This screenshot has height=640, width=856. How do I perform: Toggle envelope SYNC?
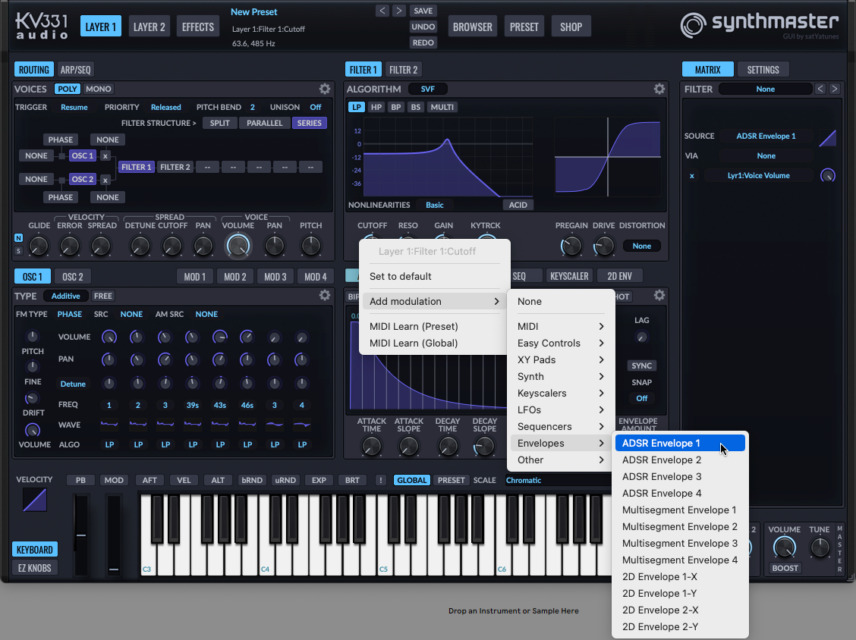coord(641,366)
